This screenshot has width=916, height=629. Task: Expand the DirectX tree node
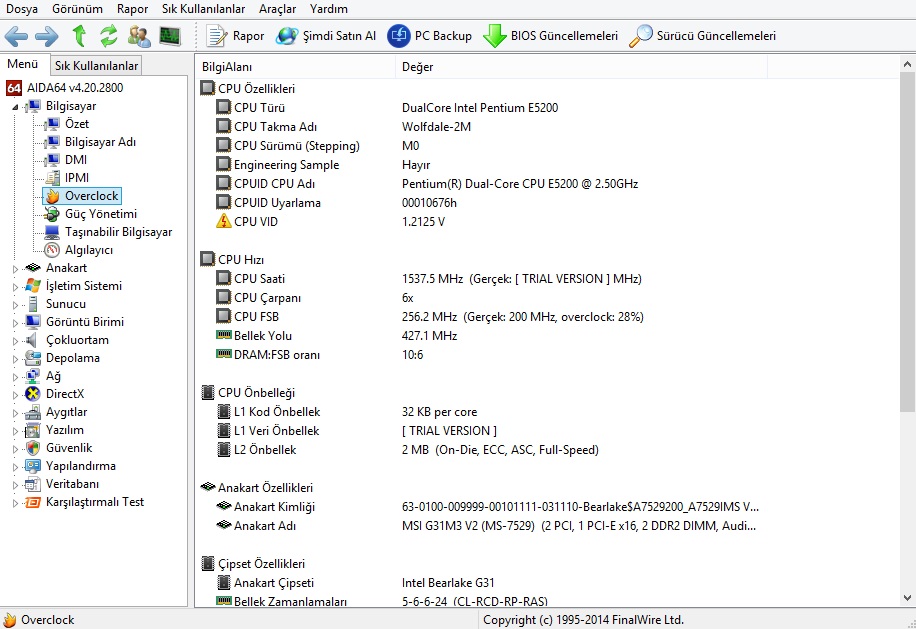point(15,395)
